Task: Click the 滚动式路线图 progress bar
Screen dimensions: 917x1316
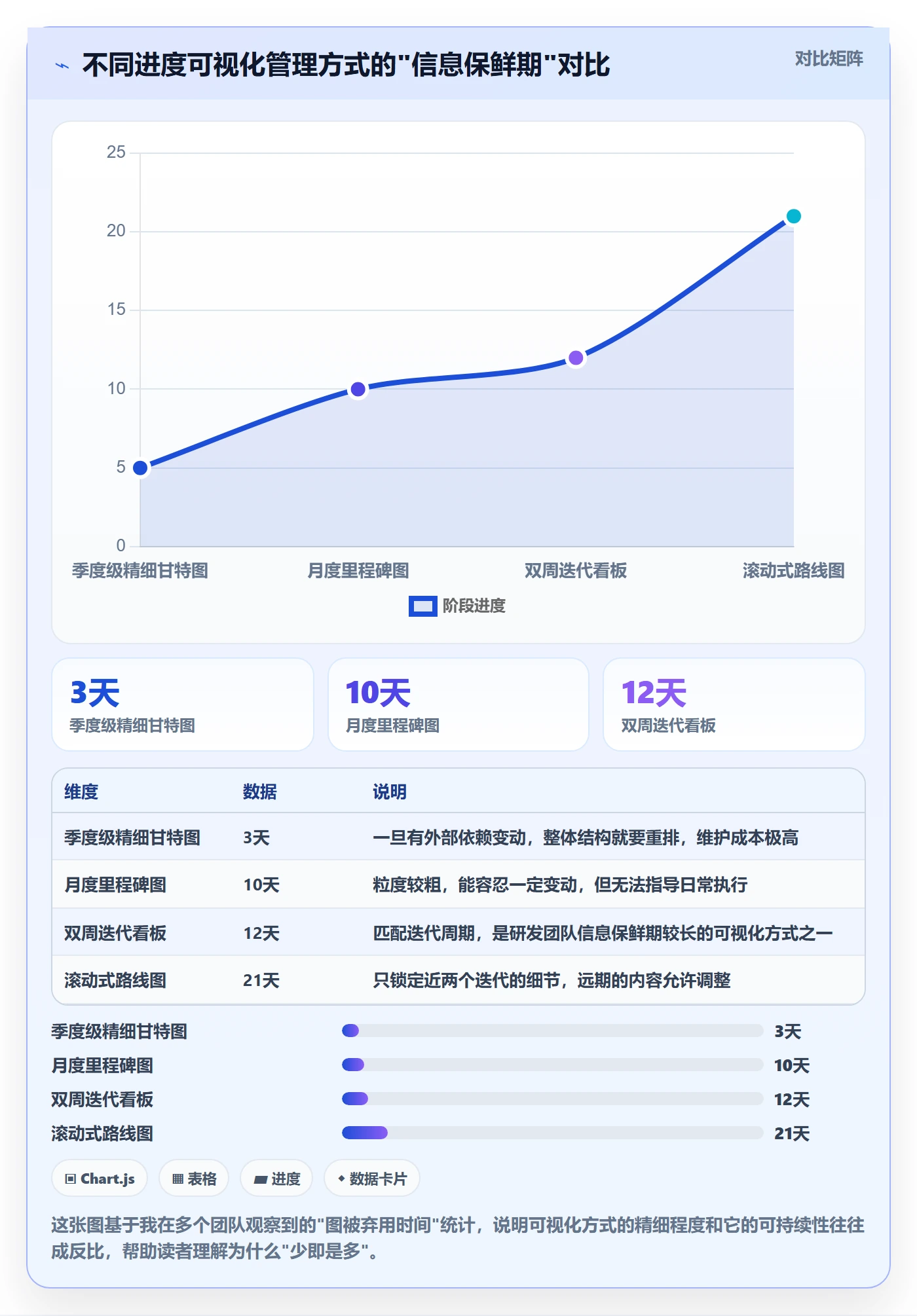Action: point(552,1133)
